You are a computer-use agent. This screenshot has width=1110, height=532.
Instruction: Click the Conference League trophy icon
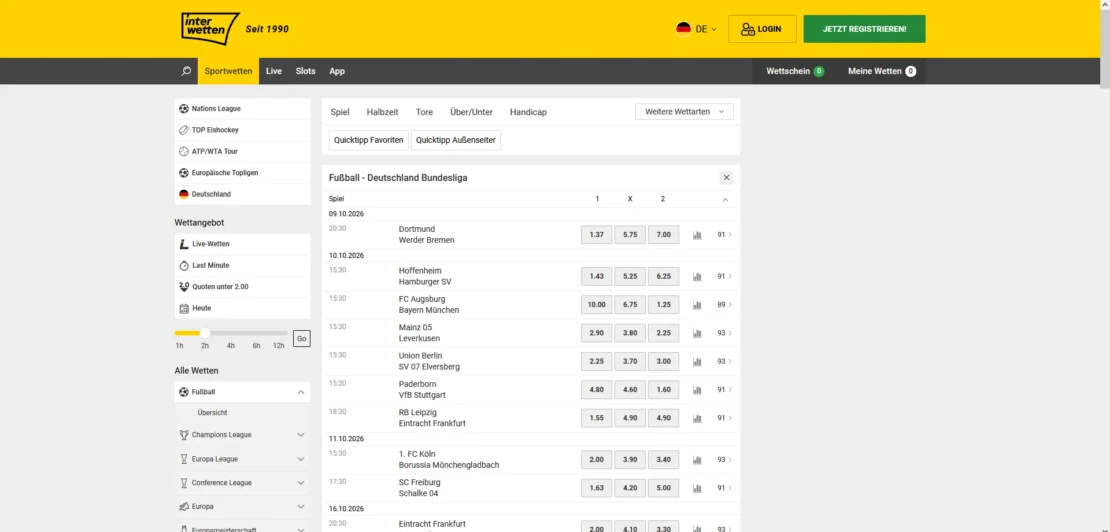tap(184, 483)
